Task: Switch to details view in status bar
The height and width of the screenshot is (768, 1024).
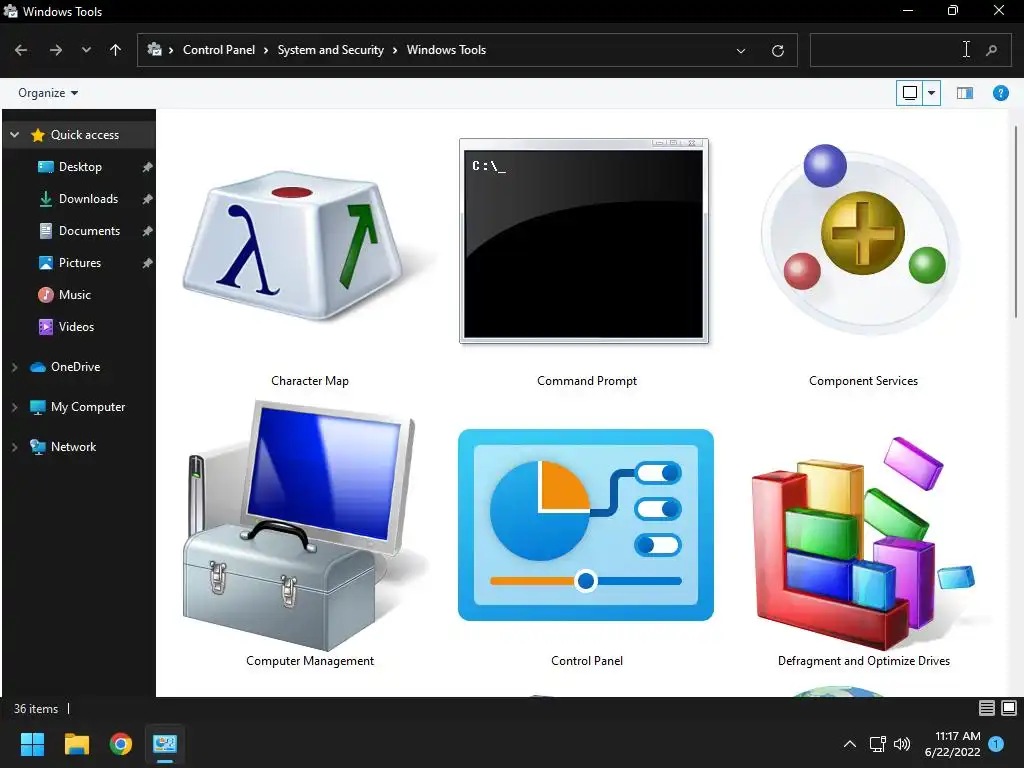Action: [x=987, y=708]
